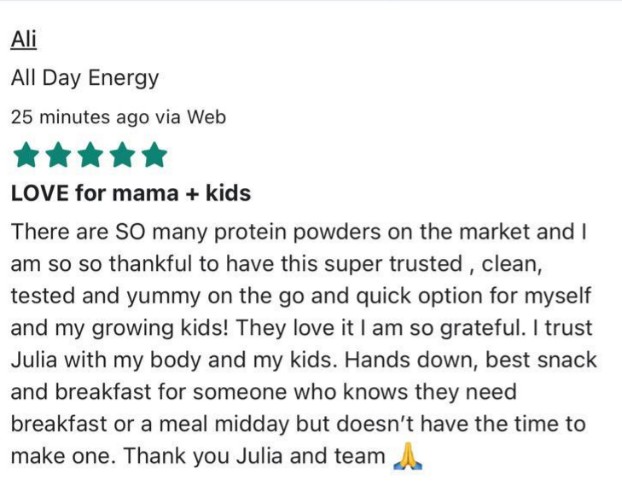Click the second rating star

57,155
